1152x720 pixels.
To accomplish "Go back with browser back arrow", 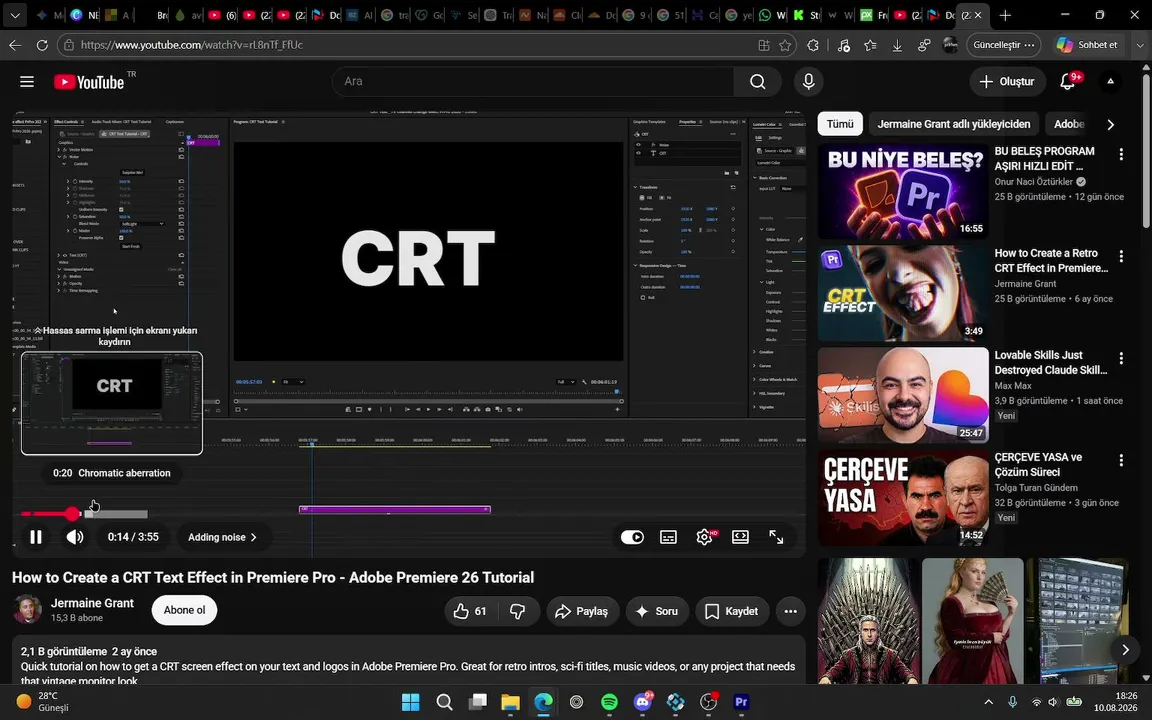I will point(15,45).
